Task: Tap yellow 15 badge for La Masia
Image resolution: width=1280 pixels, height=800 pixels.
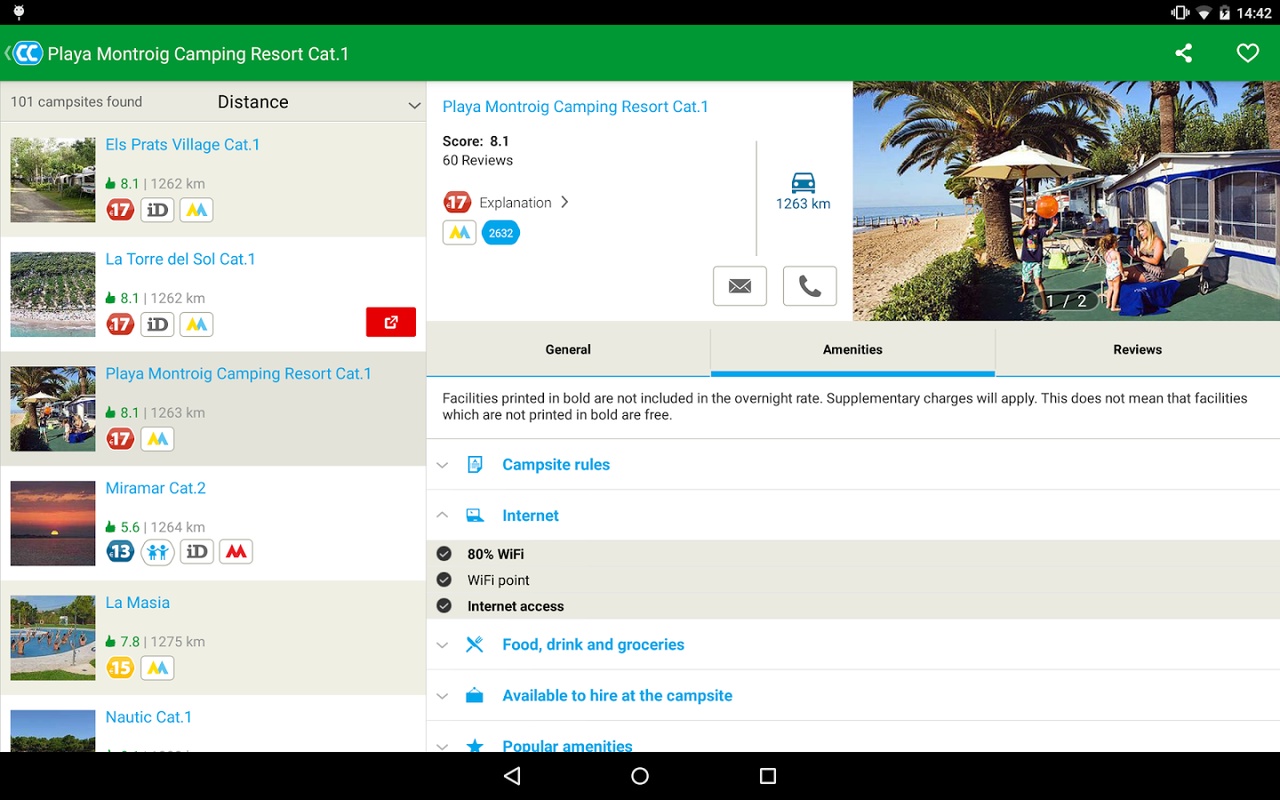Action: click(120, 668)
